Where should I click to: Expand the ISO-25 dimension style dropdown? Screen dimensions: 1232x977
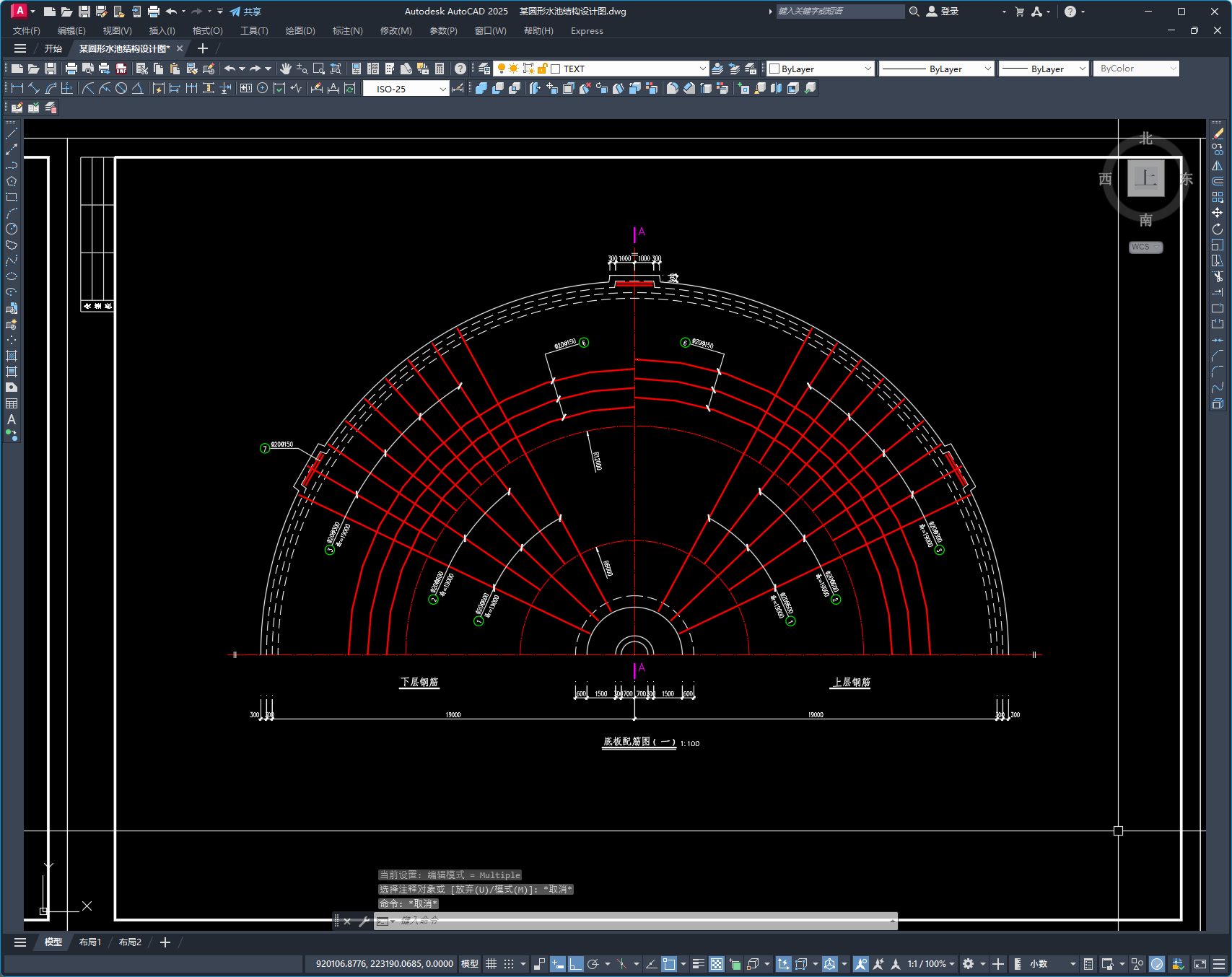coord(442,89)
